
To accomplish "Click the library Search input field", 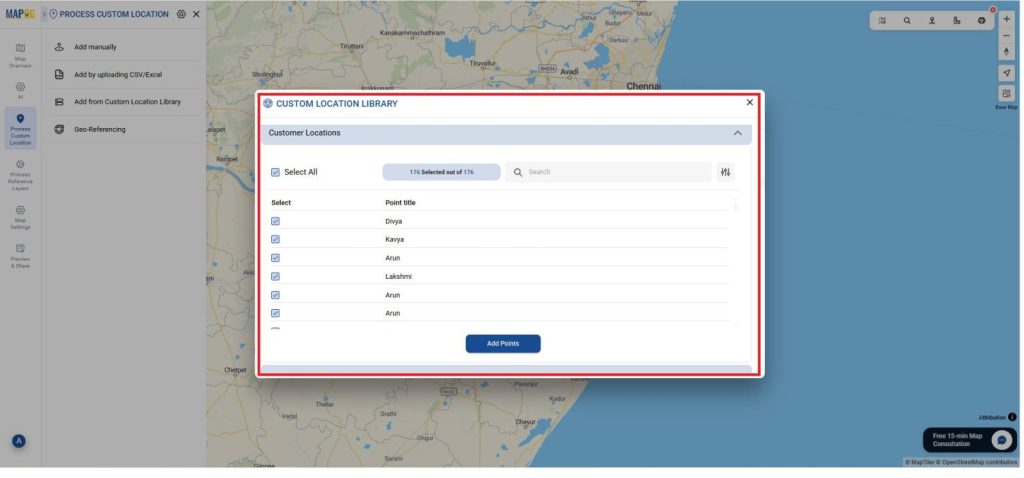I will (x=609, y=172).
